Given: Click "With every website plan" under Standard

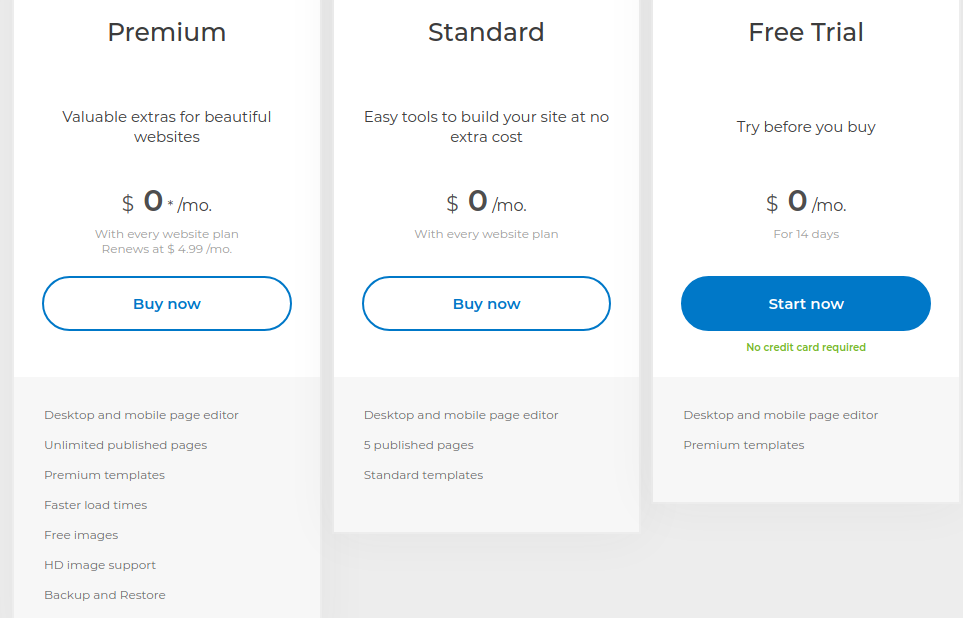Looking at the screenshot, I should pos(486,234).
